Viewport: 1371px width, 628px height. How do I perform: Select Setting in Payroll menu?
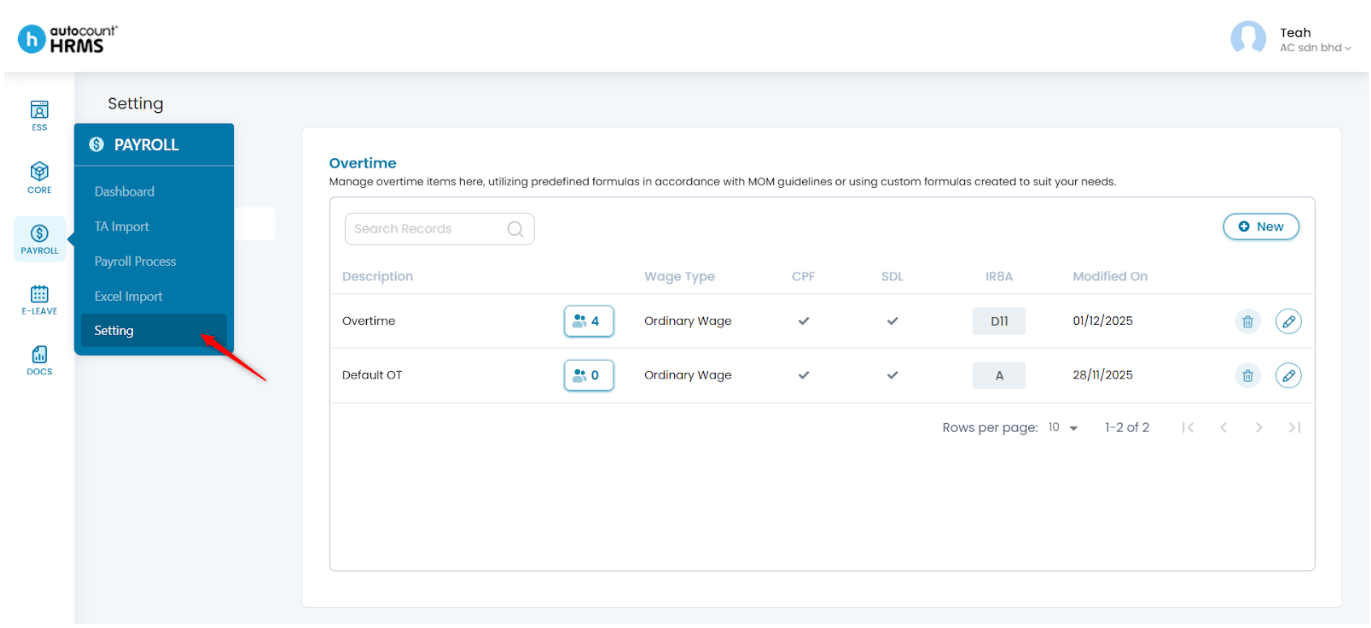click(x=154, y=330)
